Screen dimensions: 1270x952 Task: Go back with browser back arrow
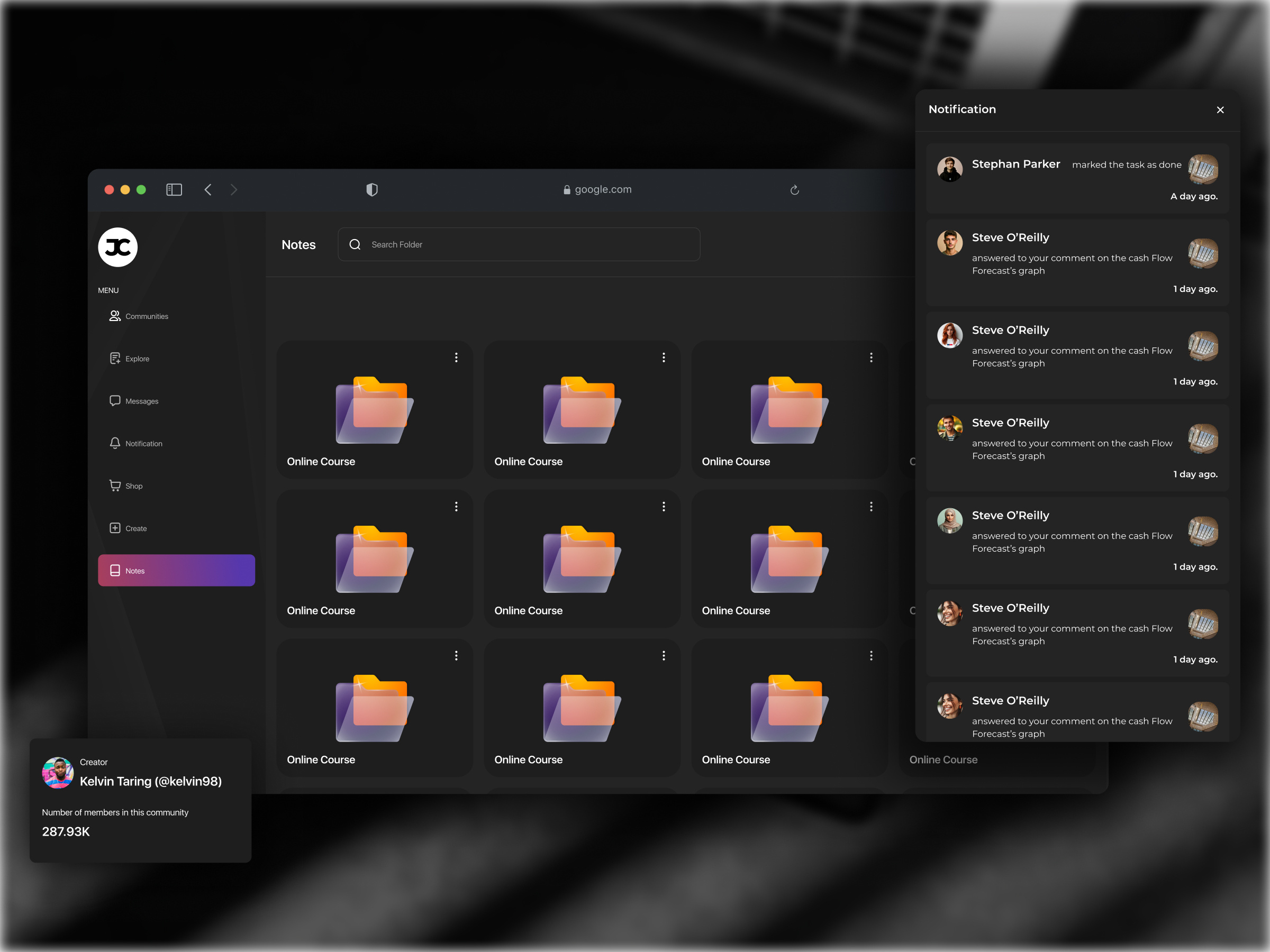click(208, 190)
